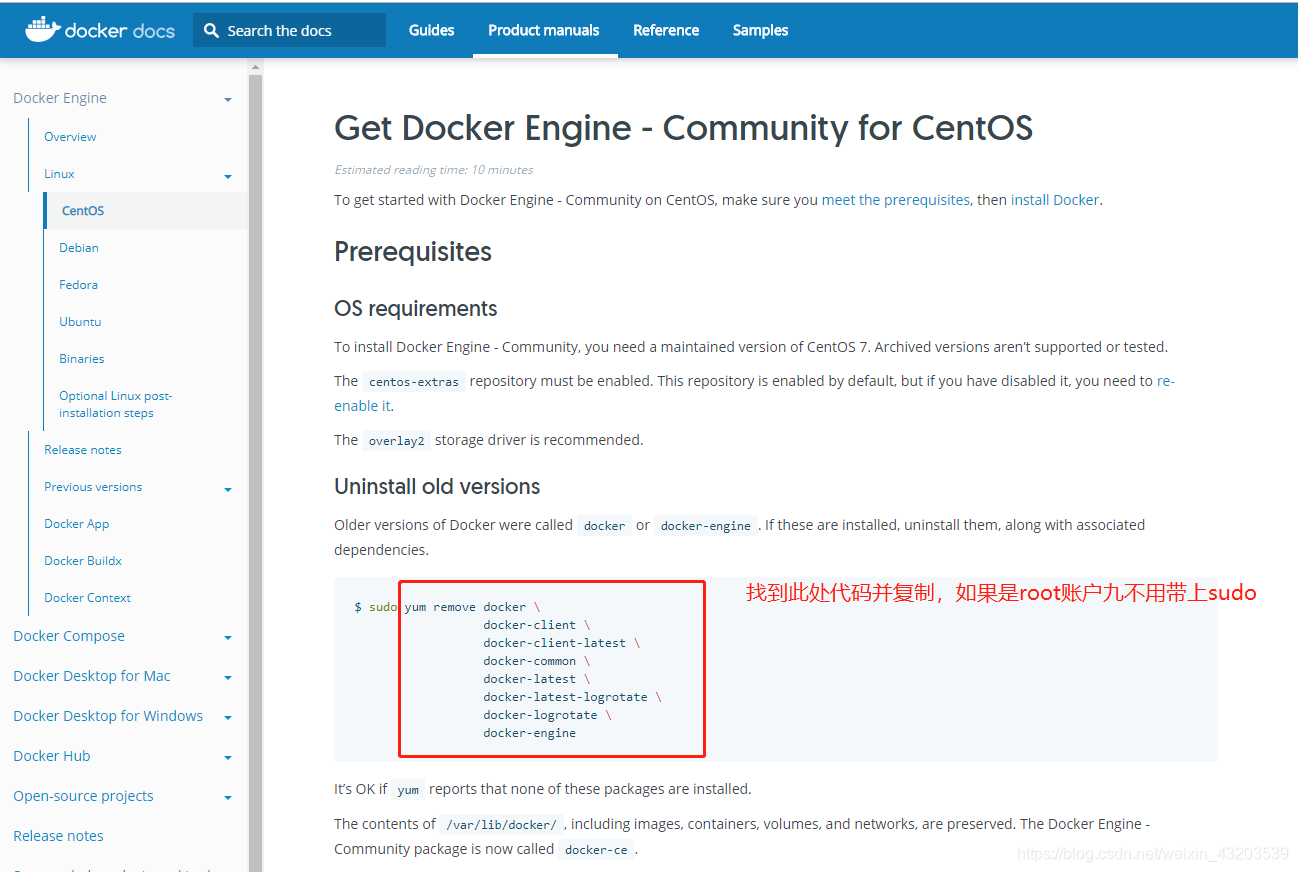
Task: Click the OS requirements heading
Action: pos(416,309)
